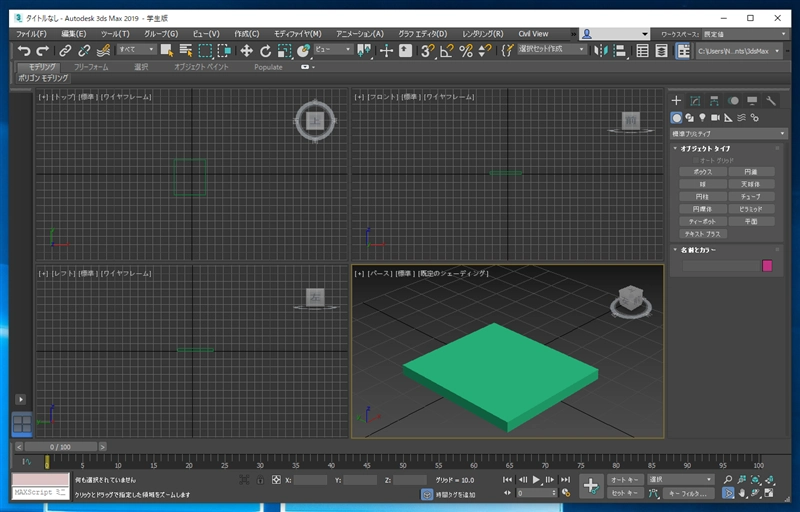Open Select by Name list icon
The height and width of the screenshot is (512, 800).
point(186,50)
